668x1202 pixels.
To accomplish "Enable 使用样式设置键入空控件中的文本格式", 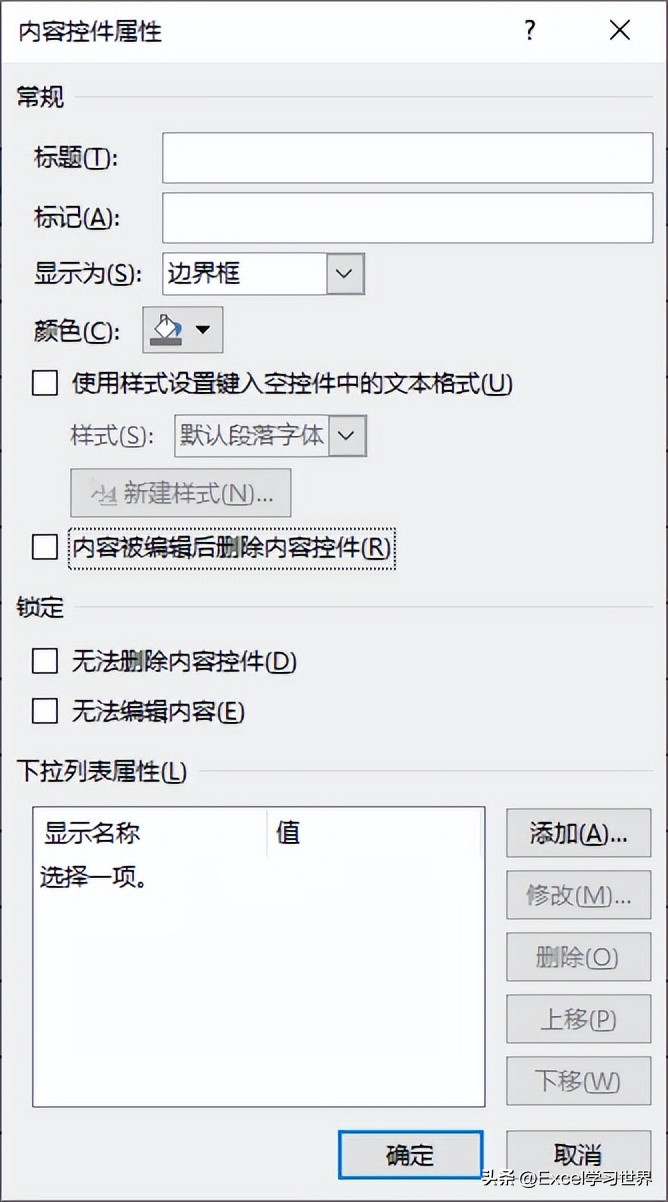I will [x=45, y=383].
